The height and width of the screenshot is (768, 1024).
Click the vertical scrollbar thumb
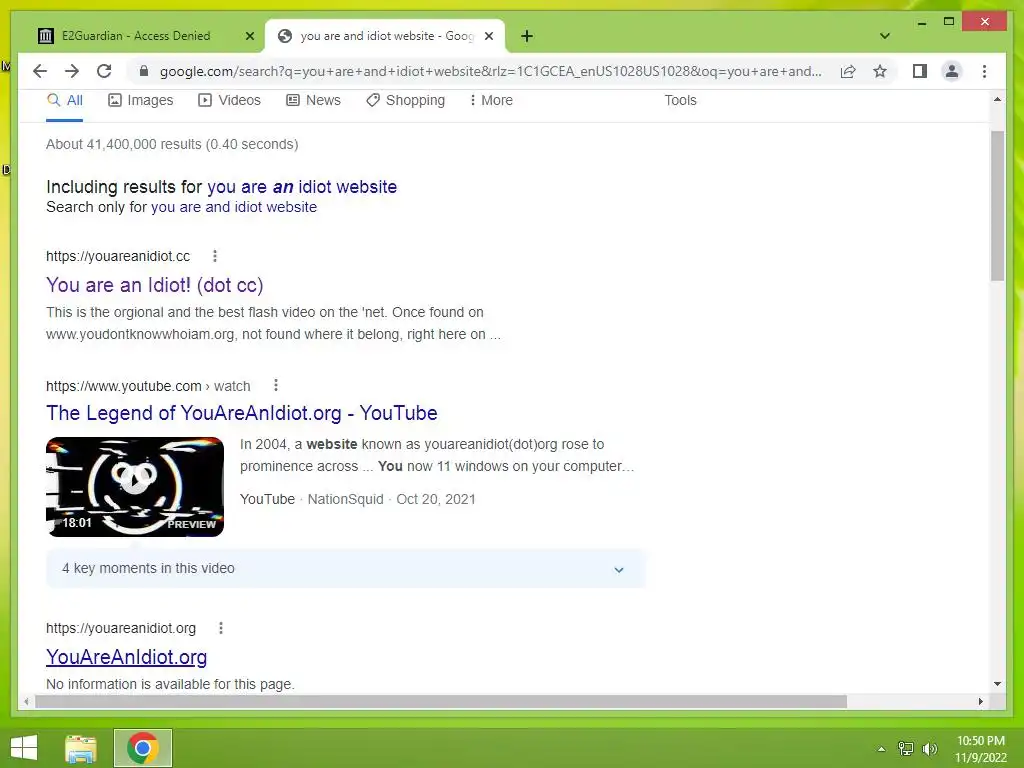(x=997, y=206)
